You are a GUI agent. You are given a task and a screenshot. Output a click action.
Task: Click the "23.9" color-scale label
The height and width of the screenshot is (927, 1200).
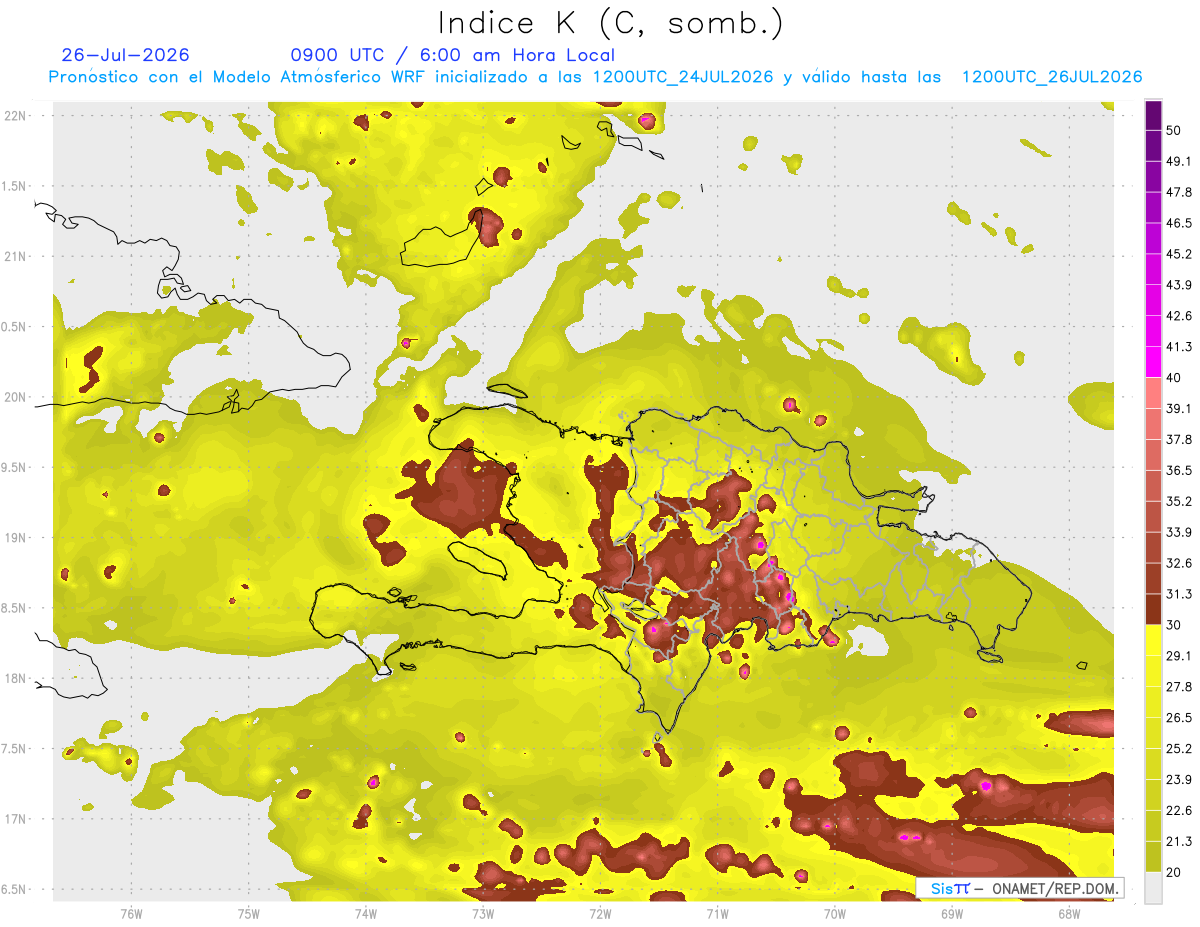1179,781
